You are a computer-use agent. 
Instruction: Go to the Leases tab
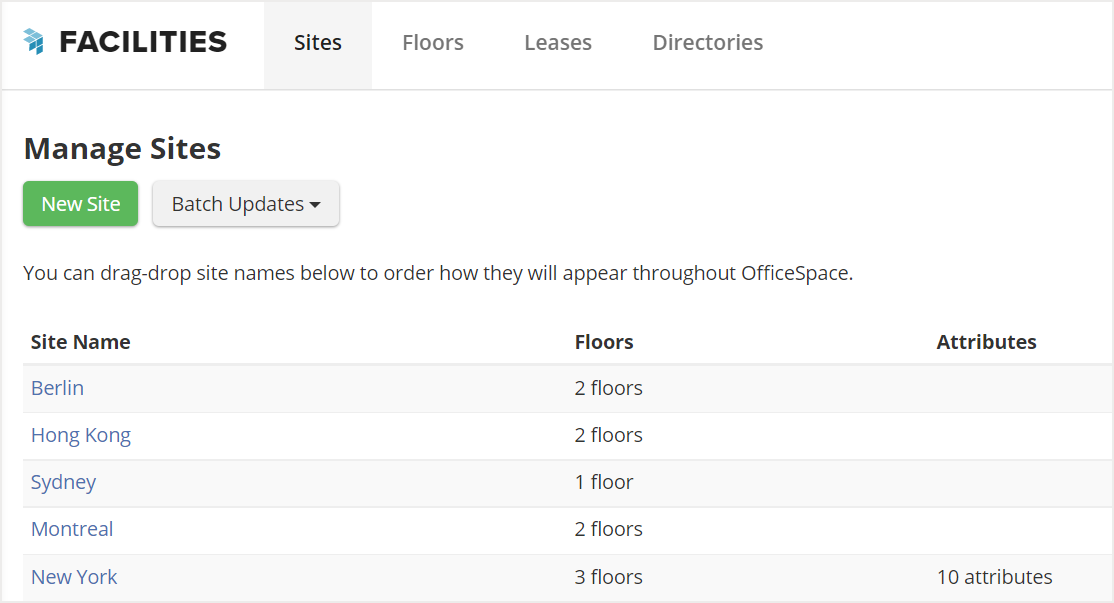[558, 43]
